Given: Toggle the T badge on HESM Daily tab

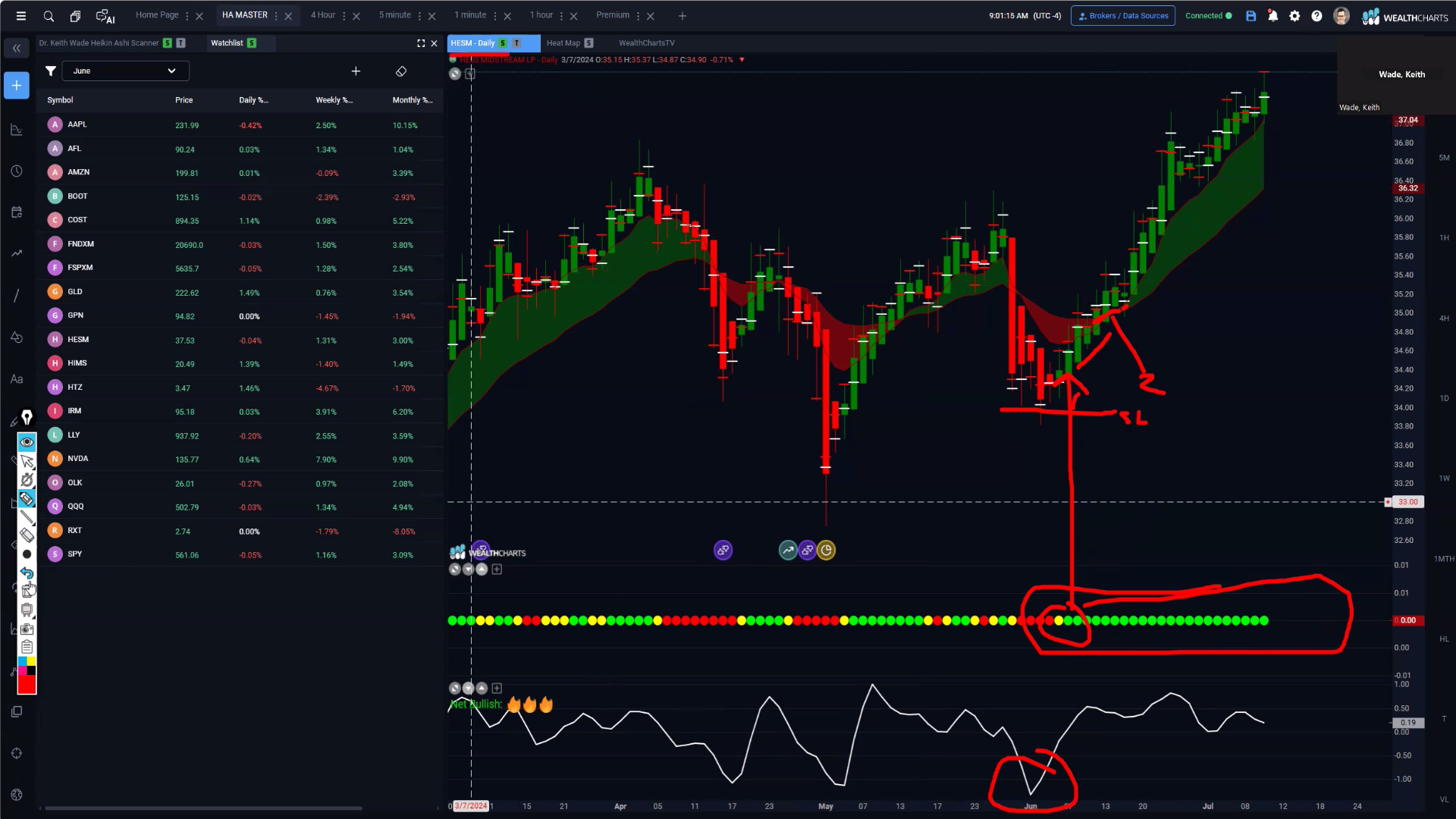Looking at the screenshot, I should pos(516,43).
